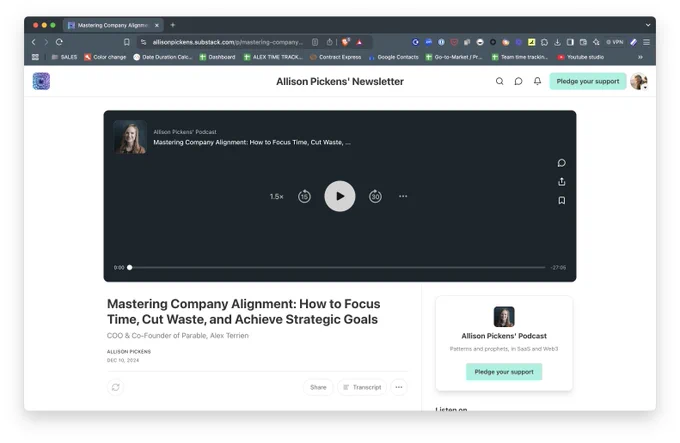680x443 pixels.
Task: Open the browser downloads icon
Action: [557, 42]
